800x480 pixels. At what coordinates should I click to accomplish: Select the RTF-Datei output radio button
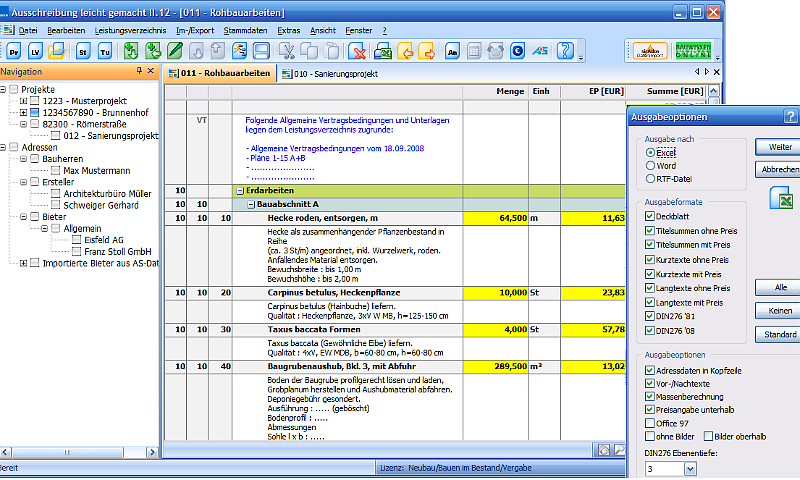[650, 179]
